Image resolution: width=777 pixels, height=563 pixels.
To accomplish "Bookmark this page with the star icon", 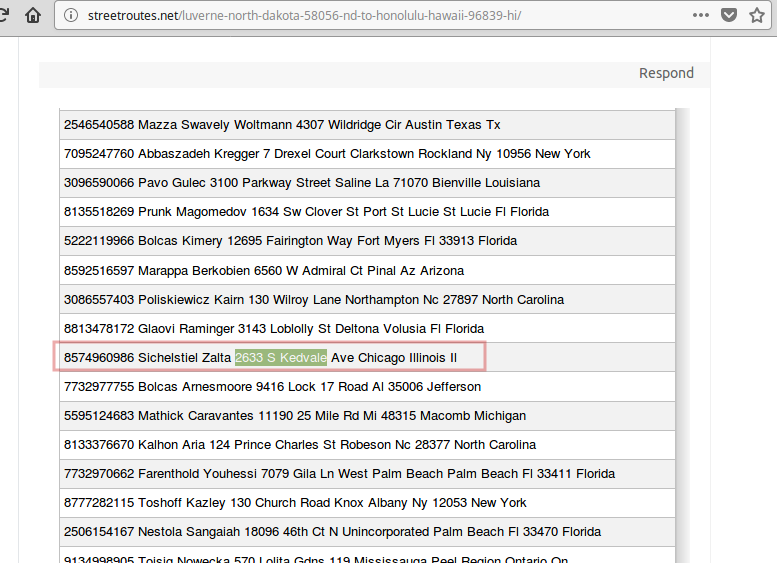I will point(757,15).
